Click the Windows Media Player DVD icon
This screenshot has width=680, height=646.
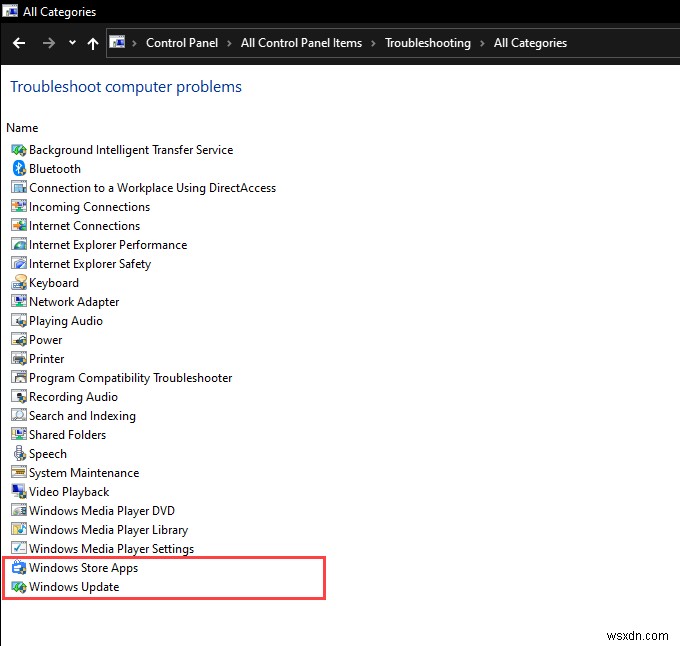[19, 511]
